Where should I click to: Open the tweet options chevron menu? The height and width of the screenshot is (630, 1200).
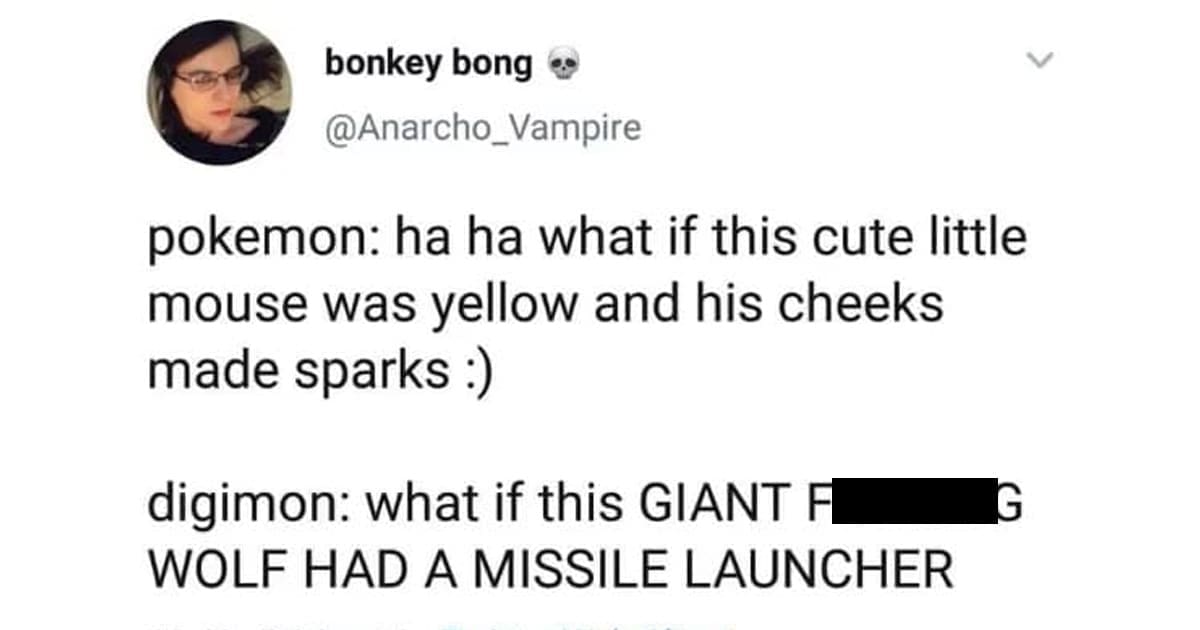[1041, 62]
